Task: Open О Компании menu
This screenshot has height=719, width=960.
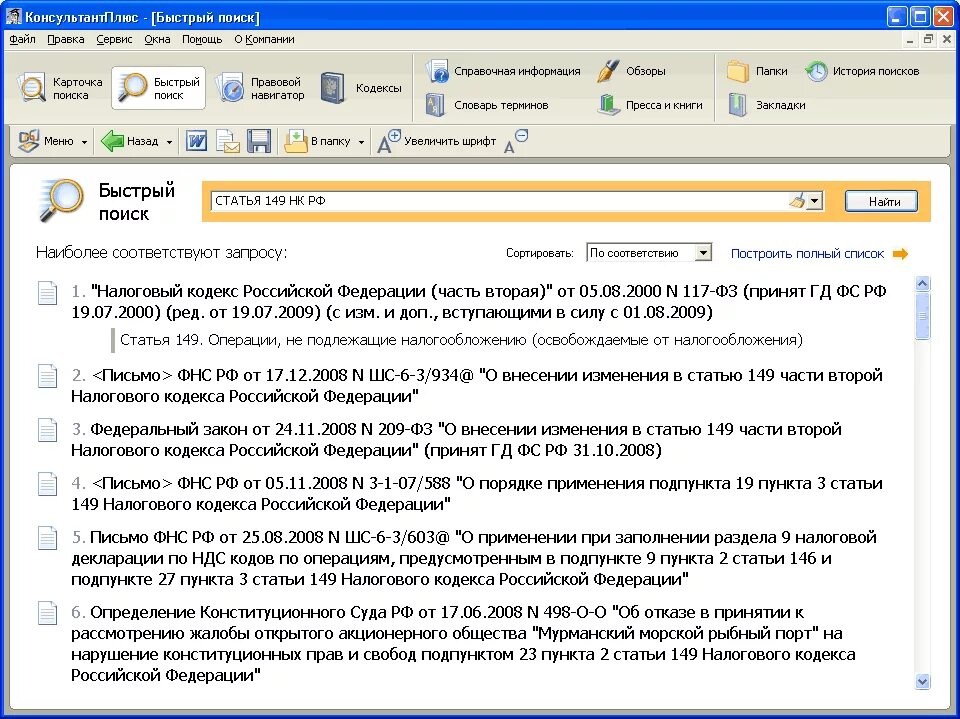Action: (x=264, y=39)
